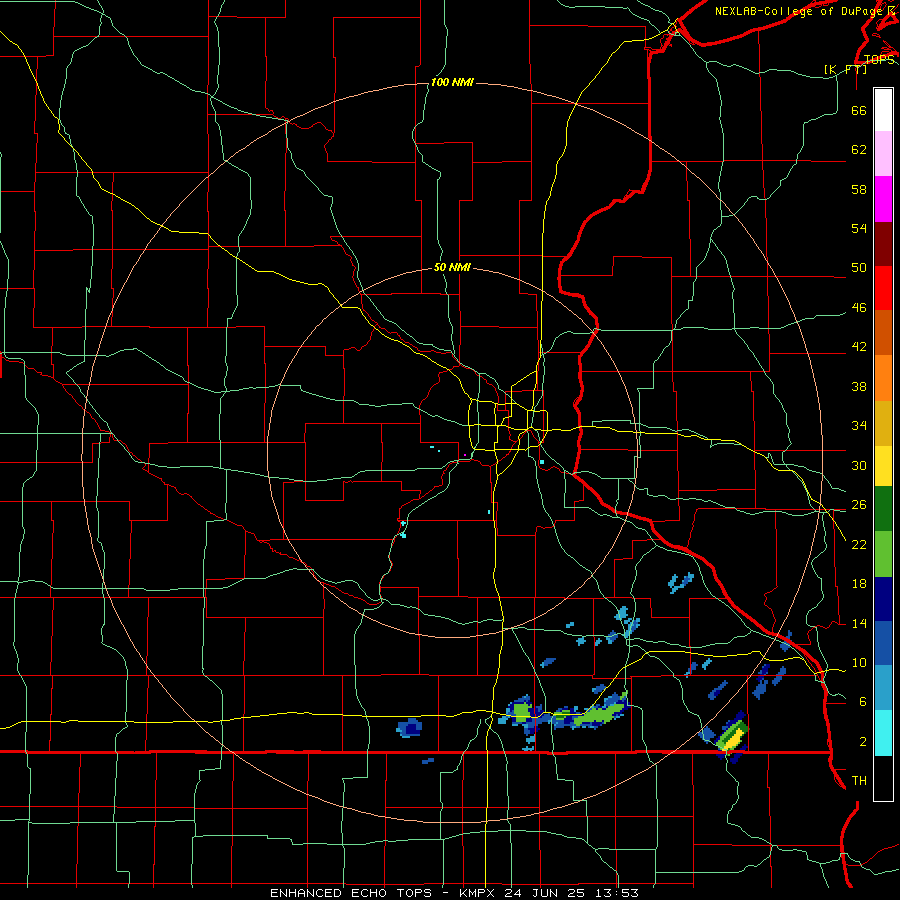The image size is (900, 900).
Task: Click the white 66 kft color swatch
Action: pyautogui.click(x=883, y=110)
